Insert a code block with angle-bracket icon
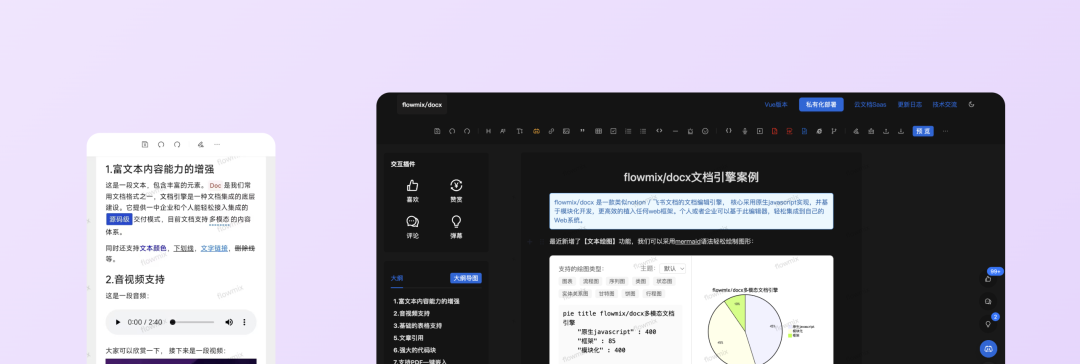The height and width of the screenshot is (364, 1080). pos(659,130)
